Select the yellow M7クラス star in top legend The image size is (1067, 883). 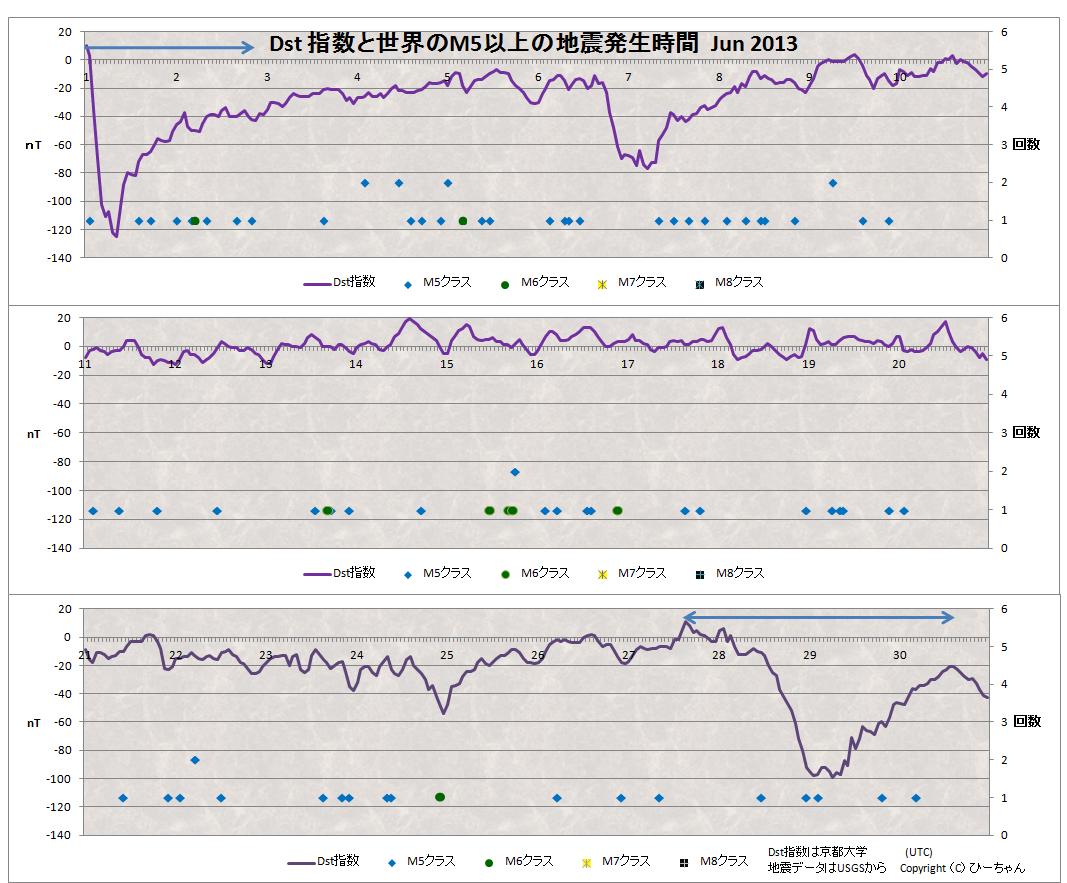(x=601, y=284)
